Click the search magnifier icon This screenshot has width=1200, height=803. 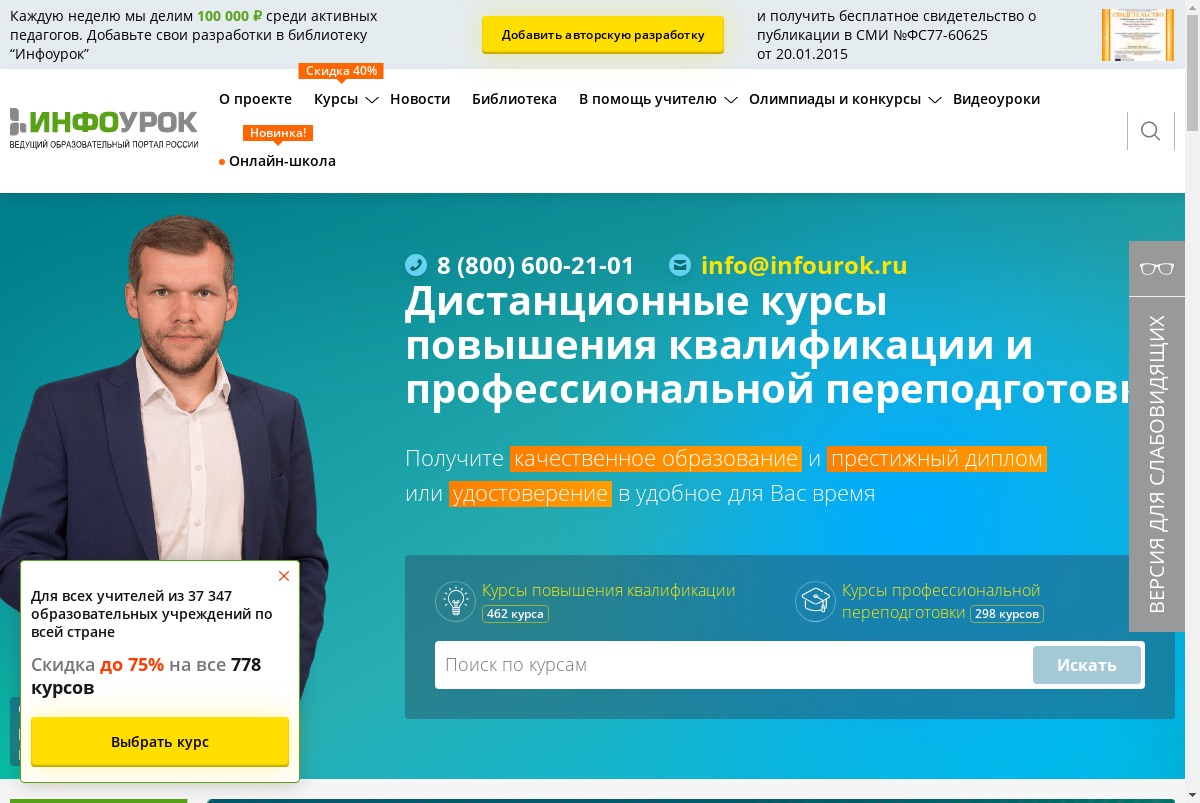pos(1150,131)
